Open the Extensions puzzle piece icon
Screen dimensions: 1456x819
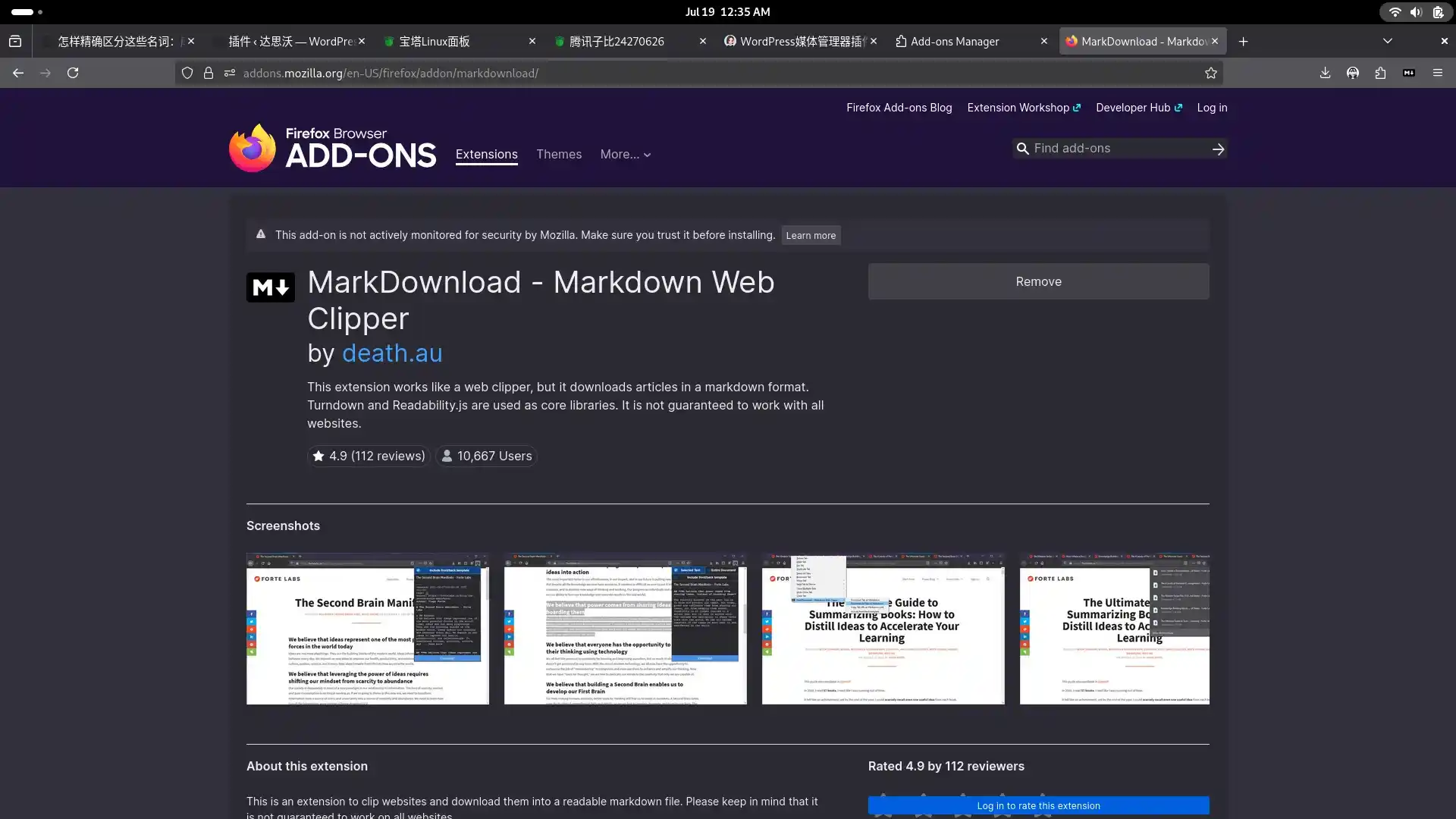click(1380, 73)
